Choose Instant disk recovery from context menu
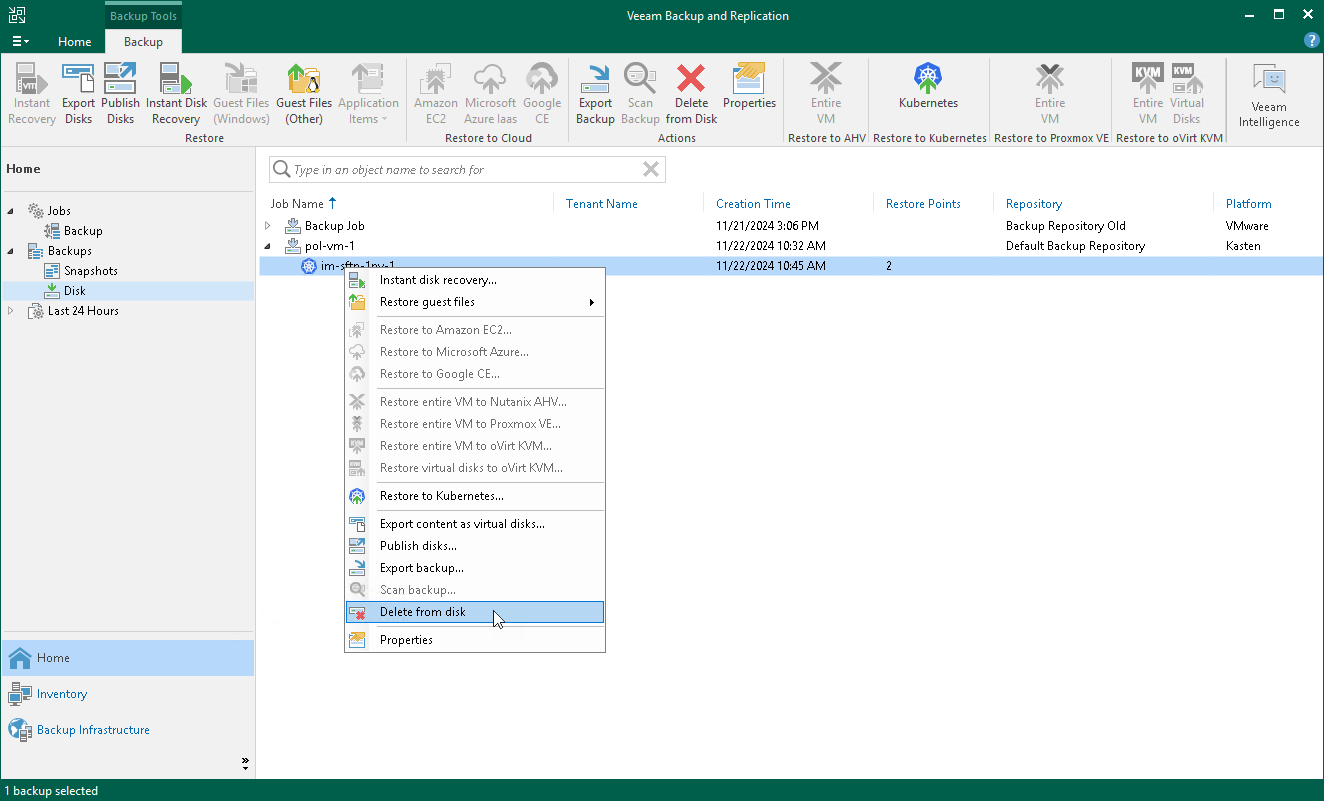 tap(475, 280)
